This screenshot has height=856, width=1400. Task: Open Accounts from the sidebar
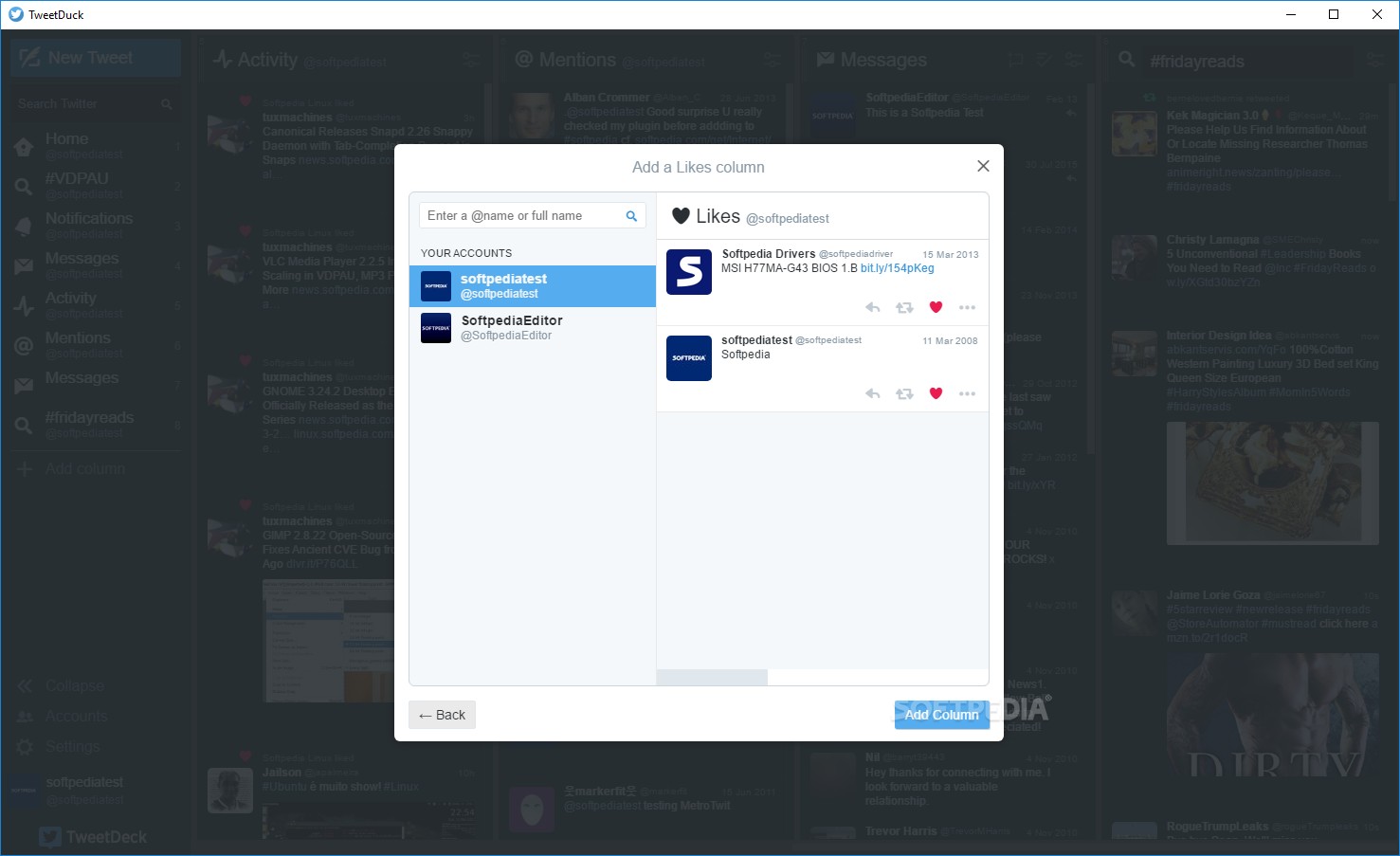(x=63, y=716)
